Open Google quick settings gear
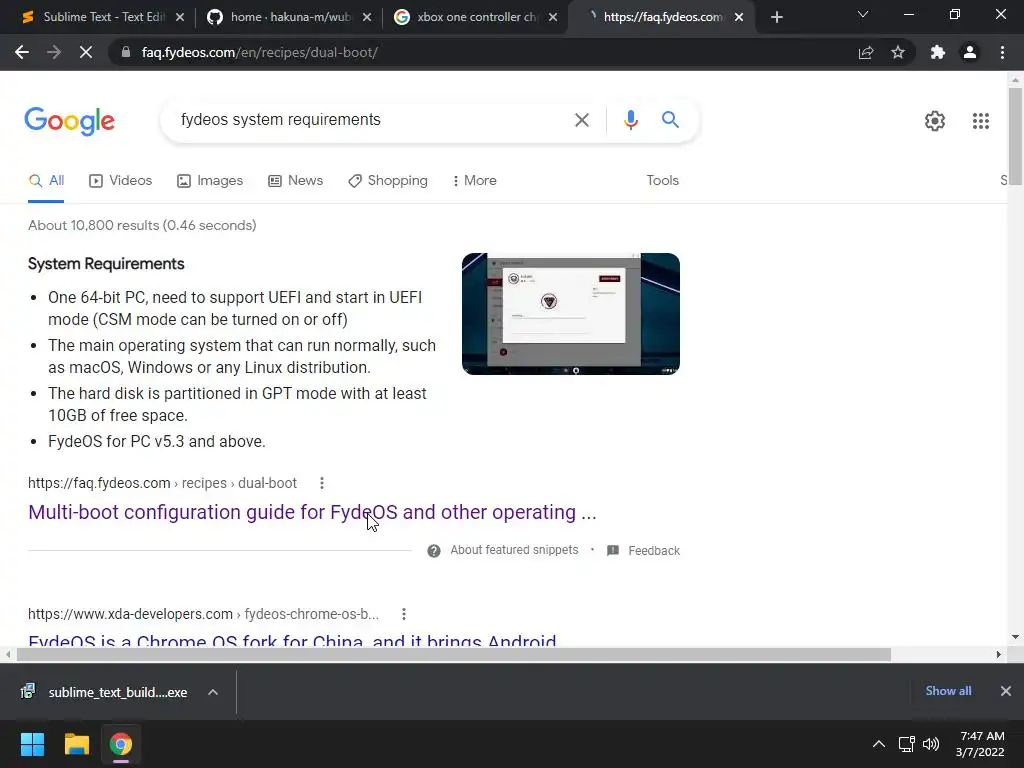The height and width of the screenshot is (768, 1024). tap(935, 121)
